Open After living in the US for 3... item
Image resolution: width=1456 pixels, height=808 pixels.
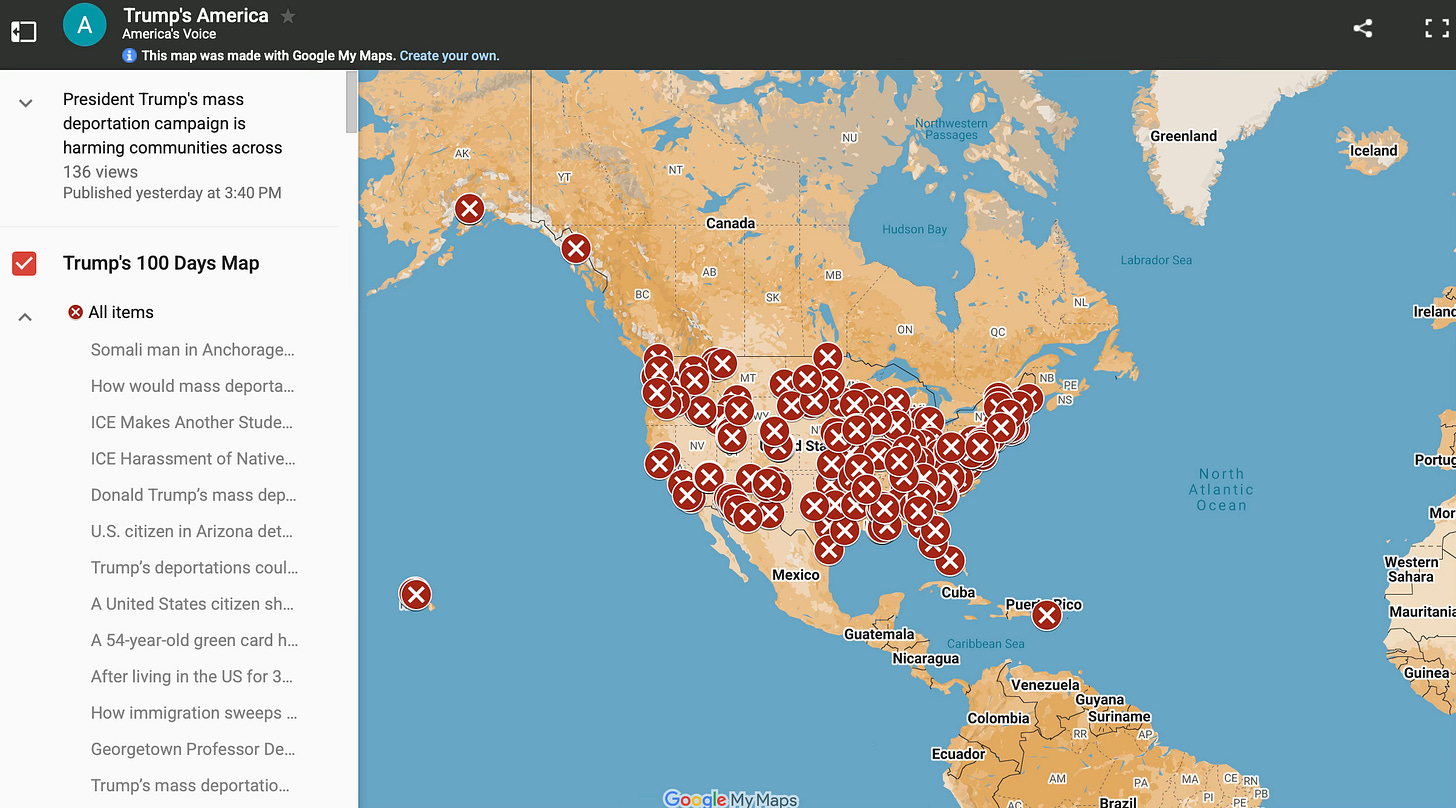[192, 676]
